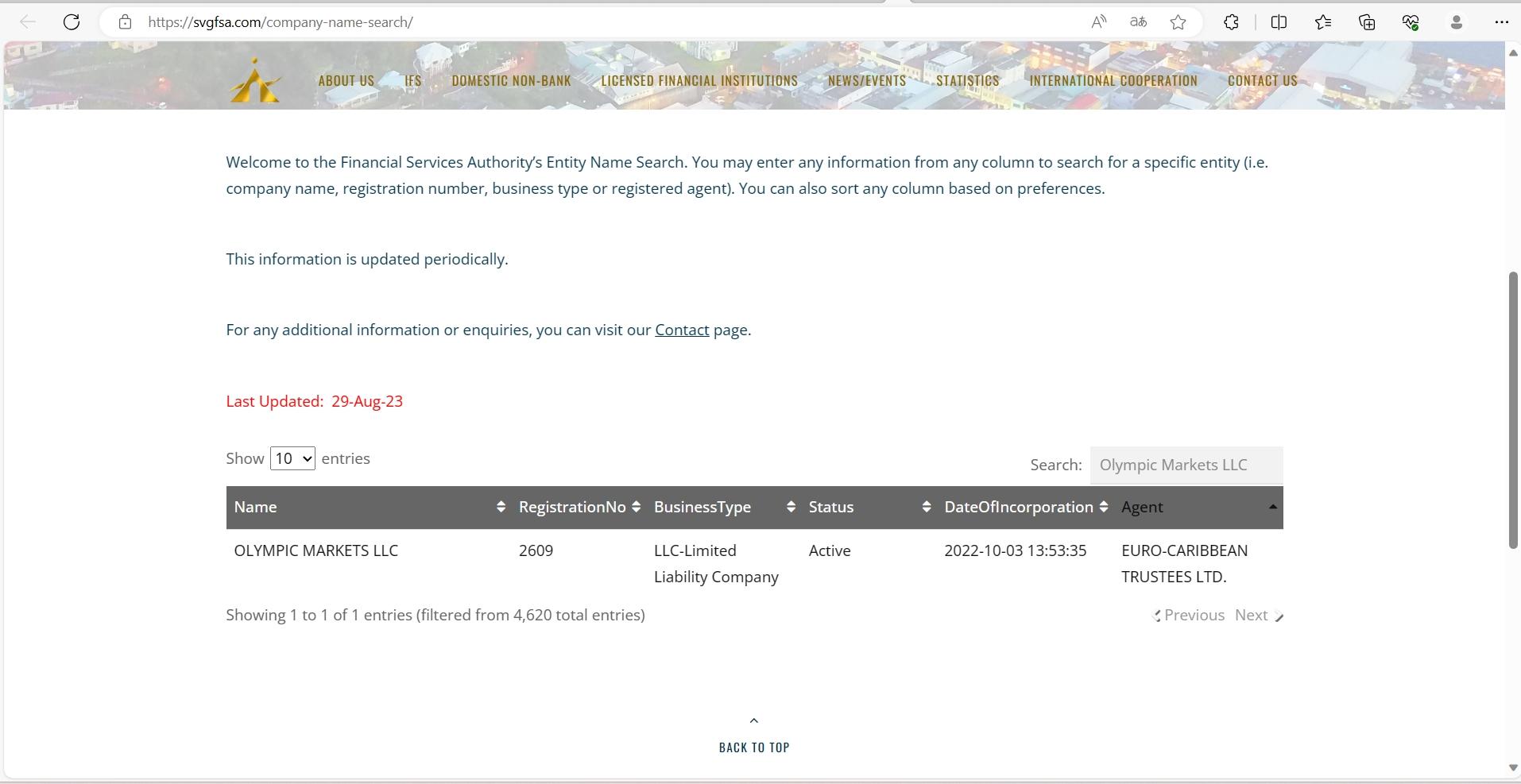Viewport: 1521px width, 784px height.
Task: Sort table by Status column
Action: point(927,507)
